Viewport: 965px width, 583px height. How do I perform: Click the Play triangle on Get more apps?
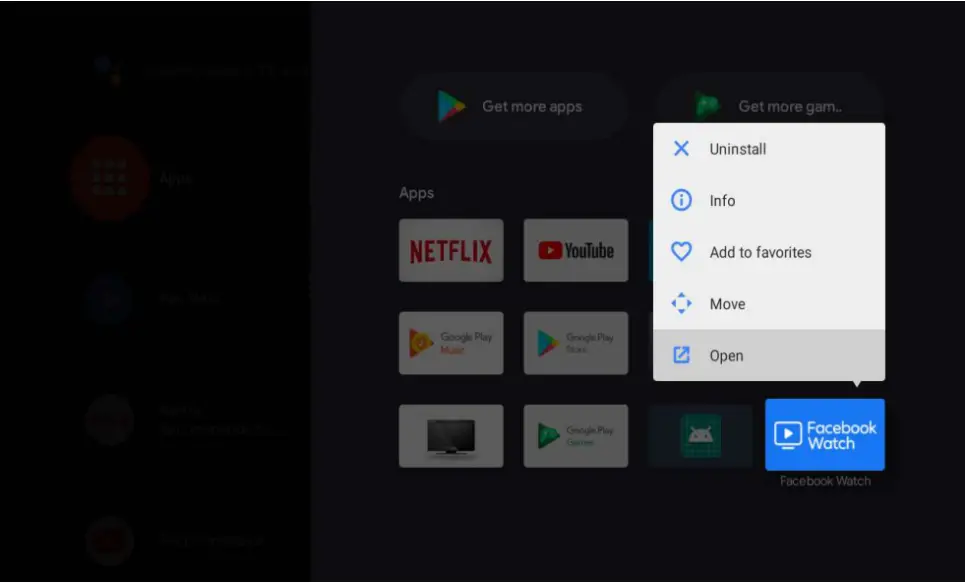(450, 105)
